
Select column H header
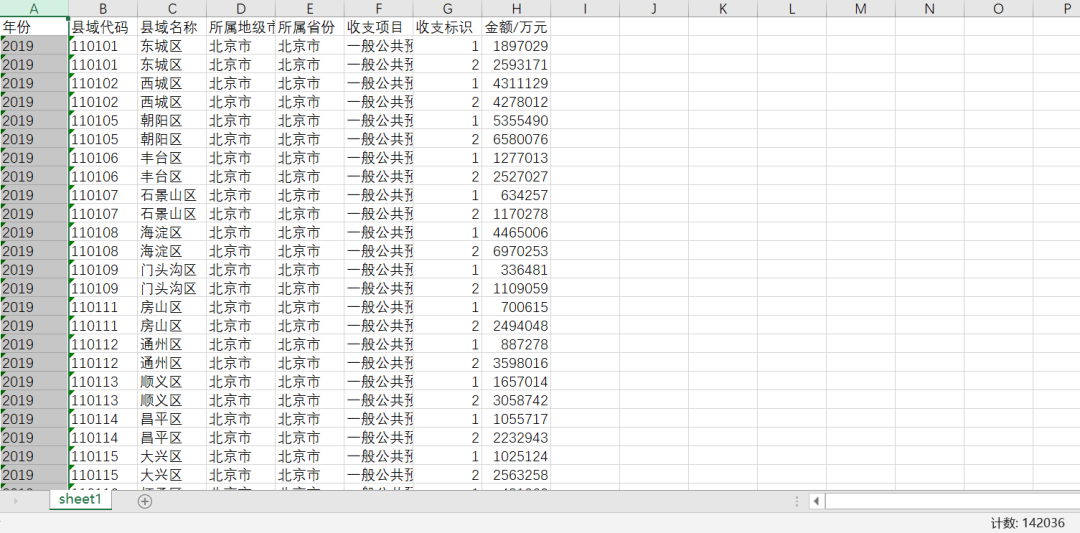click(x=517, y=8)
